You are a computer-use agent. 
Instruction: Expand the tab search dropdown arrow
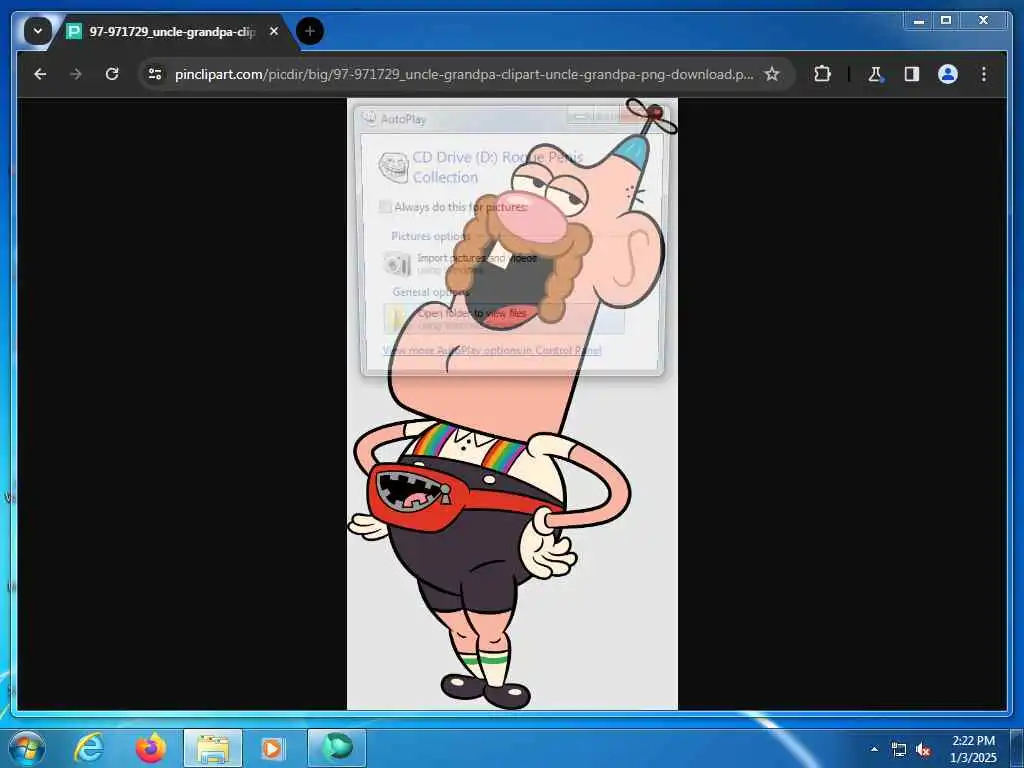tap(38, 31)
